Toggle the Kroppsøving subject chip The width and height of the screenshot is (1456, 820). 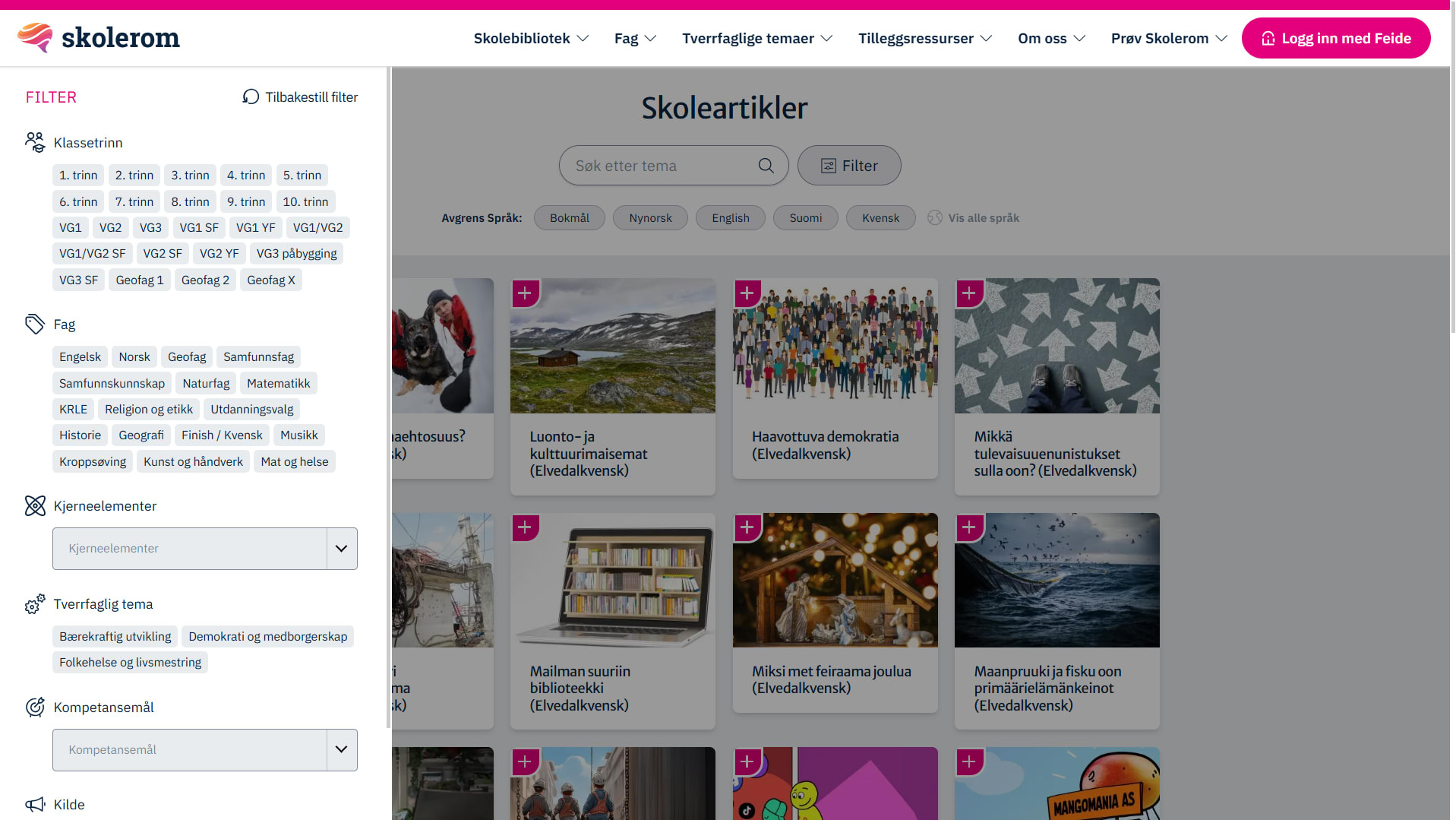click(93, 461)
